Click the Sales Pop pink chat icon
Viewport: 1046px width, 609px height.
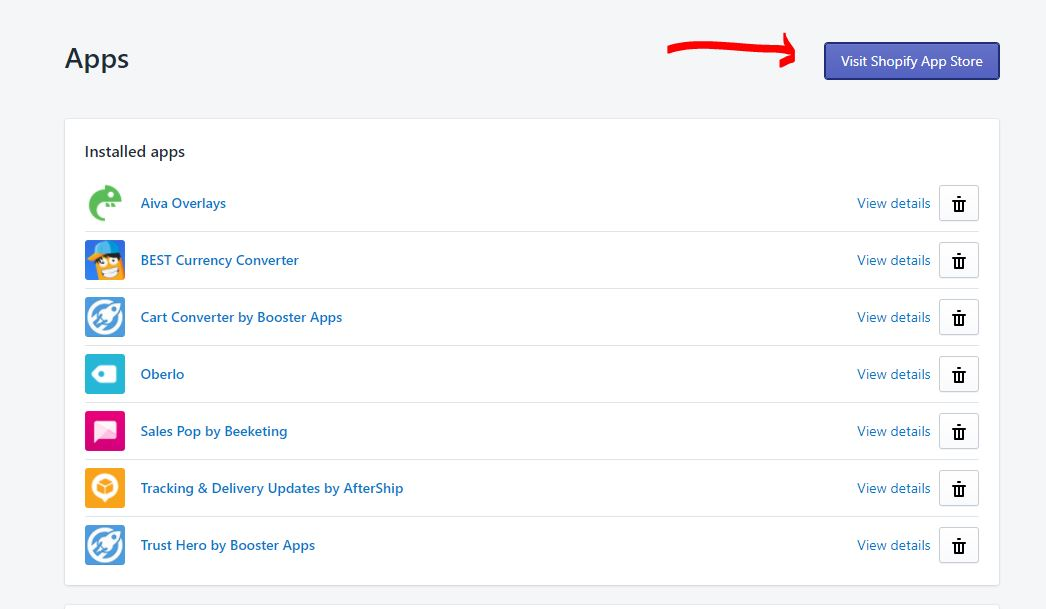105,431
